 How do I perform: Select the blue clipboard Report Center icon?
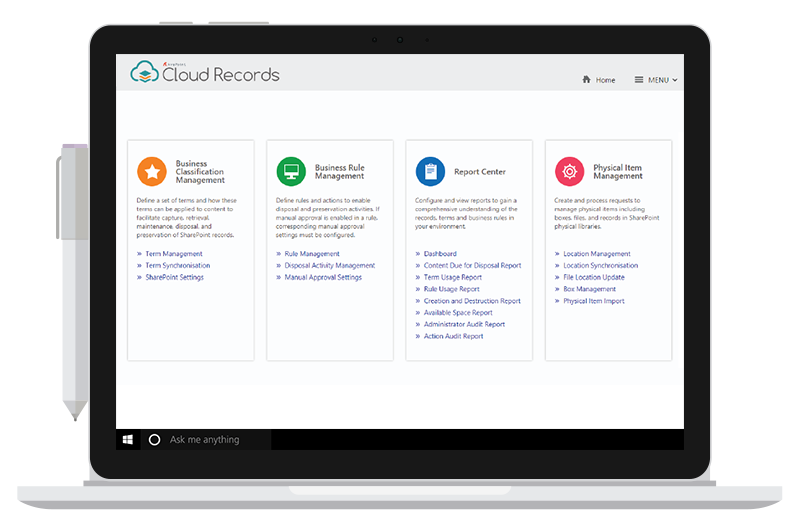click(430, 171)
